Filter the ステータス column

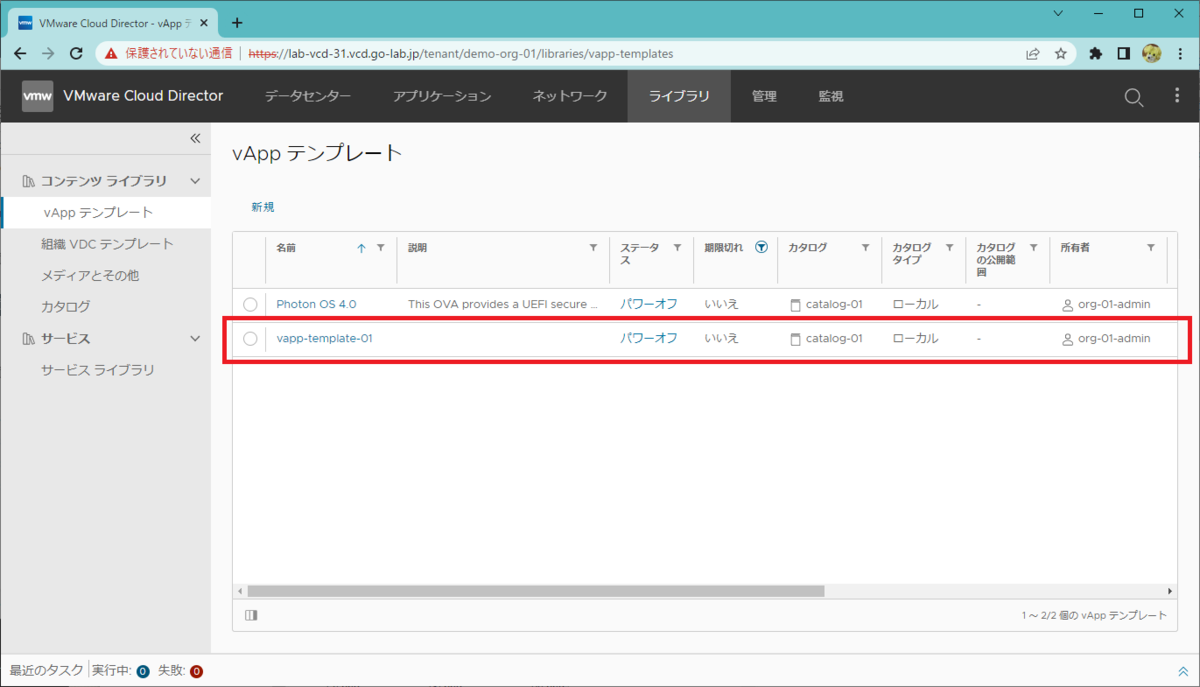[x=677, y=248]
